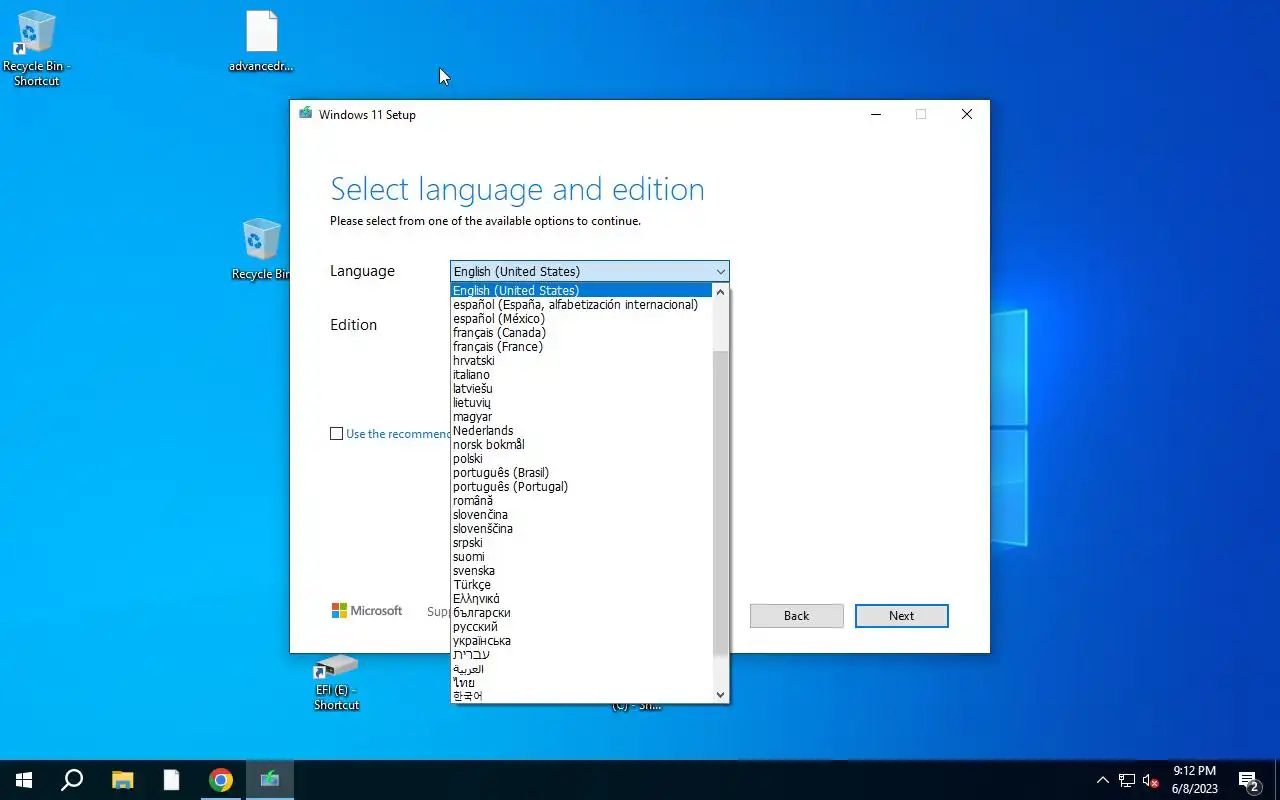The height and width of the screenshot is (800, 1280).
Task: Click the list scrollbar down arrow
Action: [x=720, y=694]
